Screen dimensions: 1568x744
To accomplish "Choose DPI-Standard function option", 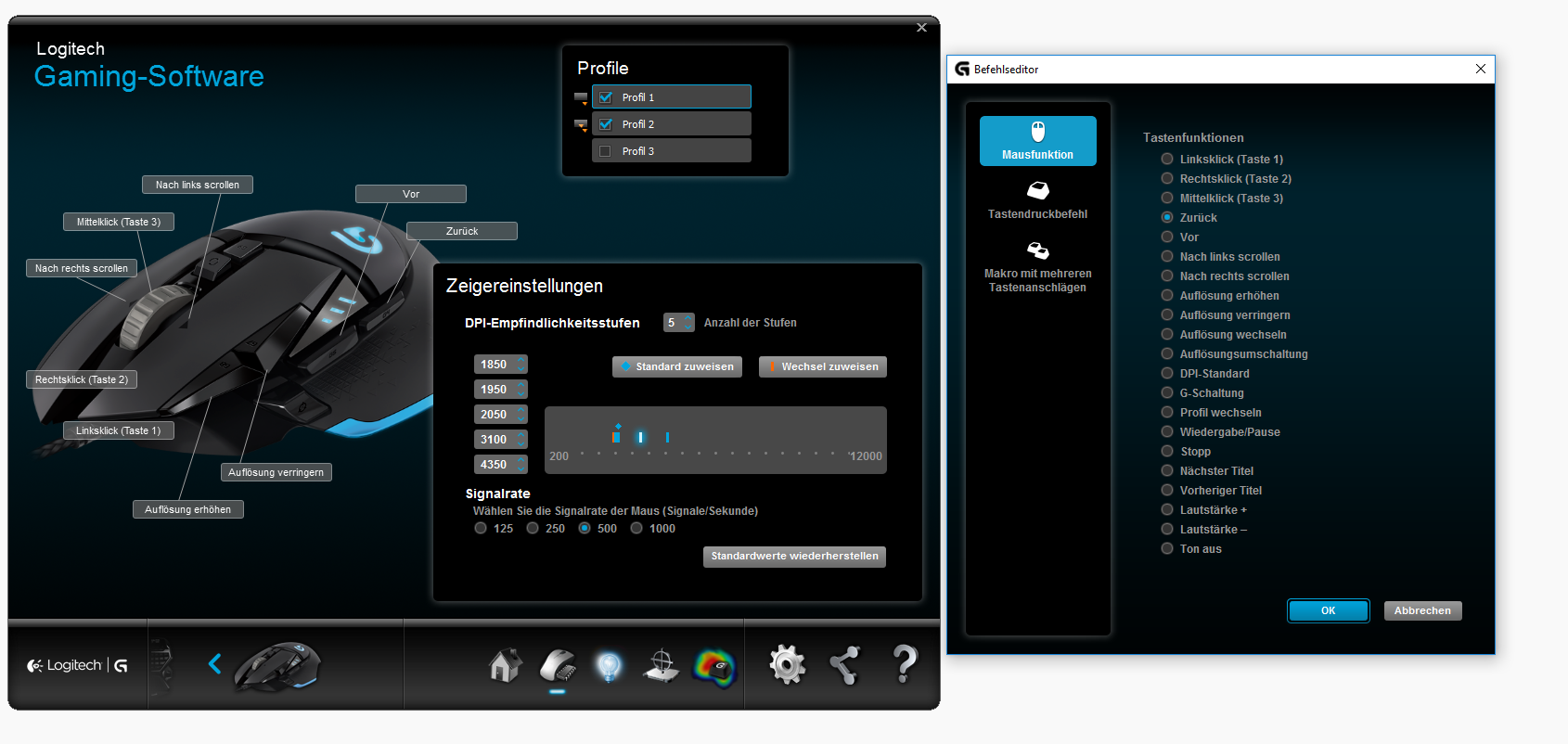I will pyautogui.click(x=1167, y=373).
